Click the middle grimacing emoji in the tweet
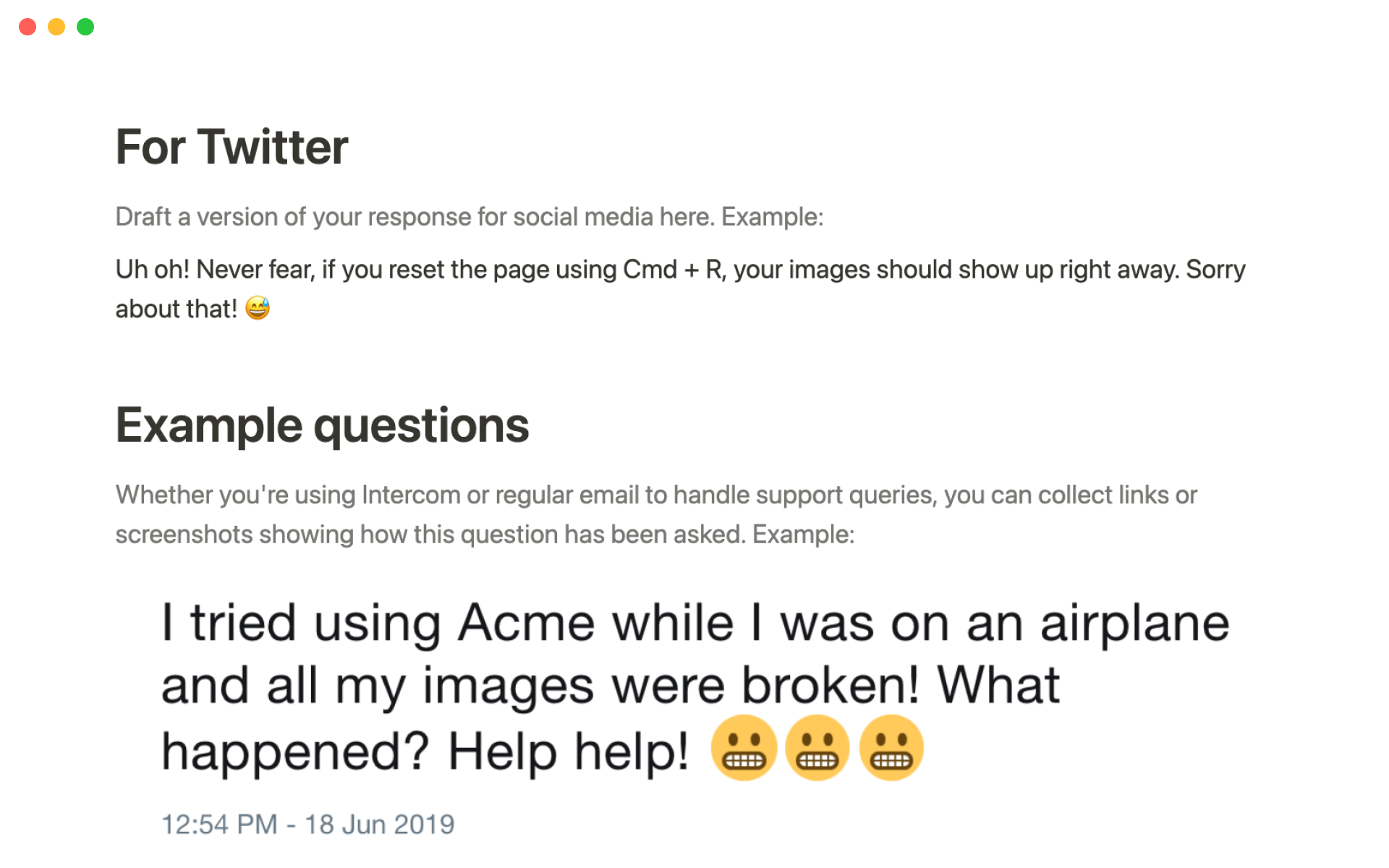 pyautogui.click(x=817, y=748)
